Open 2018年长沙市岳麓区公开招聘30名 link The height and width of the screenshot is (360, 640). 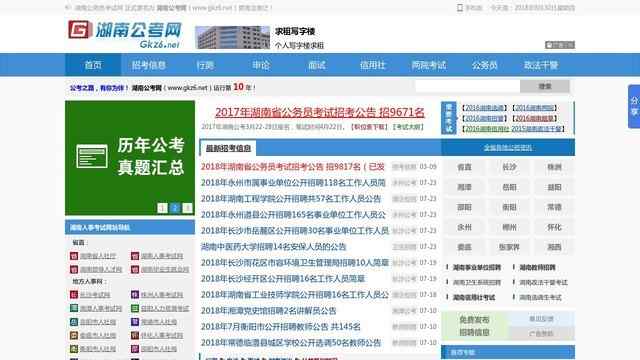coord(295,231)
